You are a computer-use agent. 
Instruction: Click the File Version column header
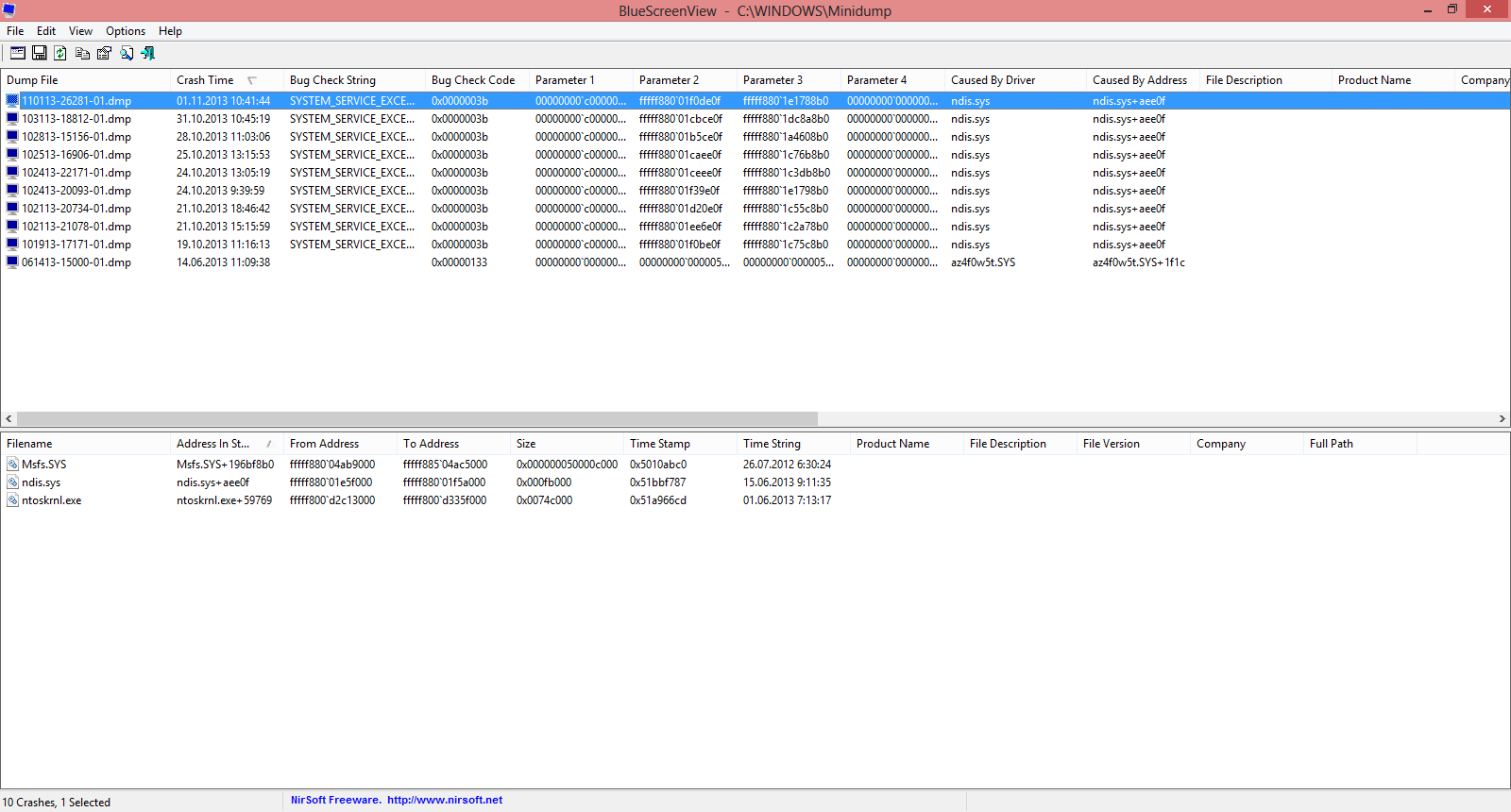[1133, 444]
